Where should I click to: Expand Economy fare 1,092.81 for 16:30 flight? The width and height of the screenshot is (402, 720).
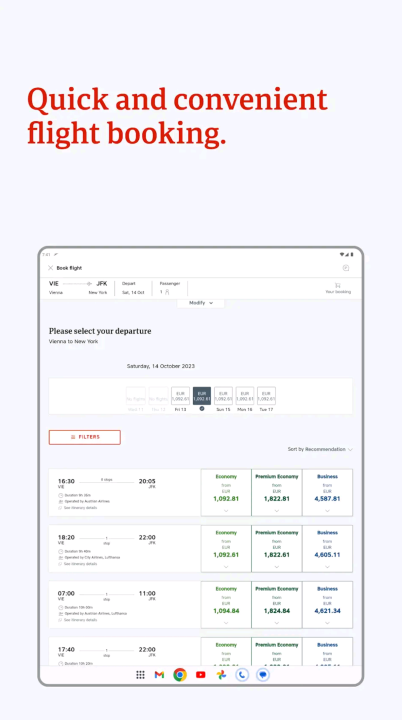[226, 492]
